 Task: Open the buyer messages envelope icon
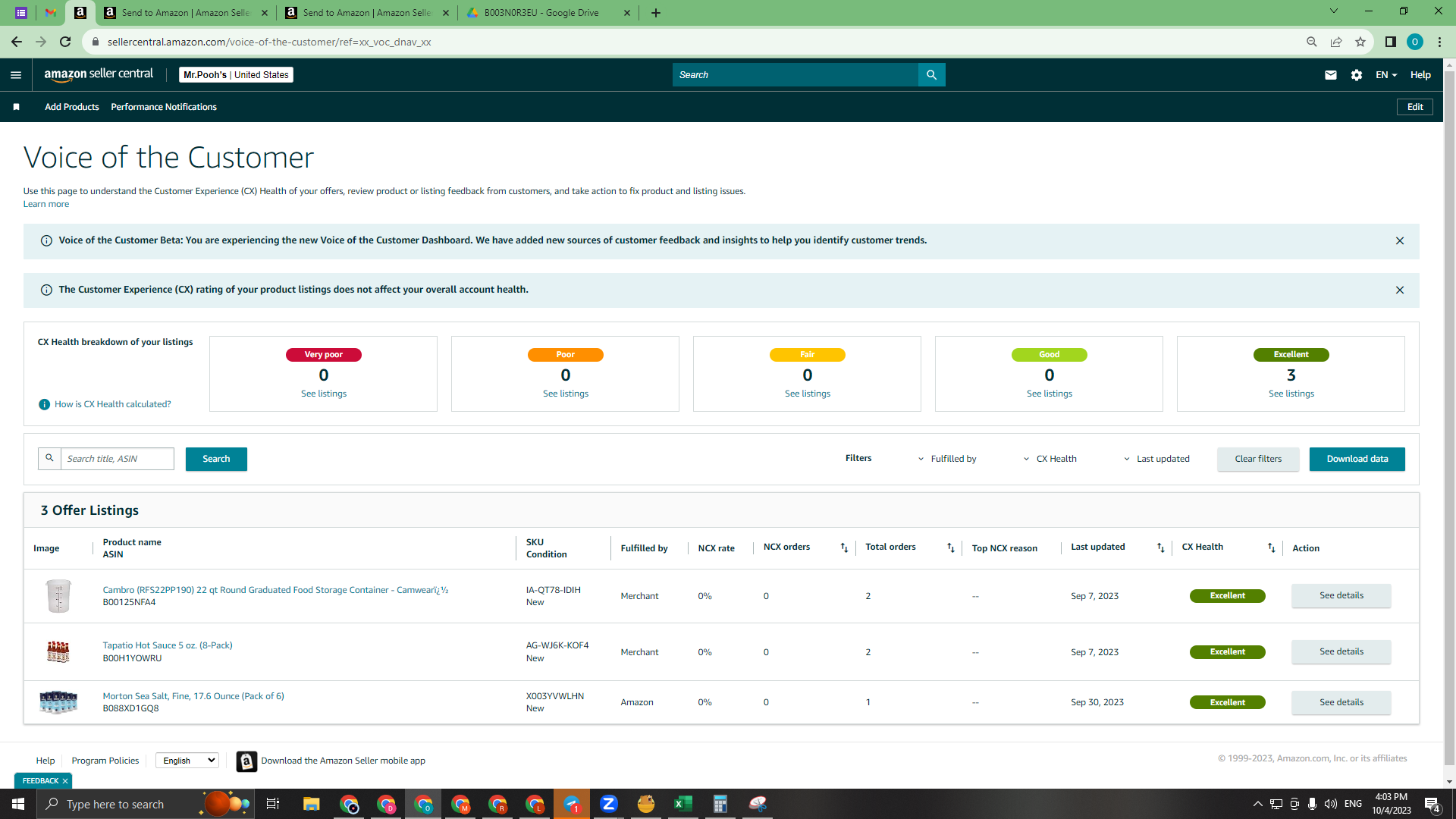coord(1330,75)
